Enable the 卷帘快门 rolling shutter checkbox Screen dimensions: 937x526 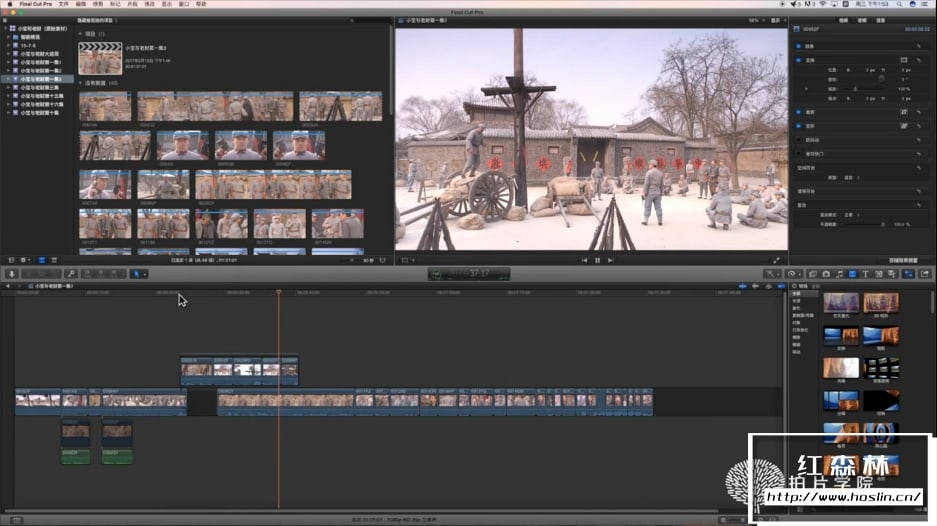(798, 154)
